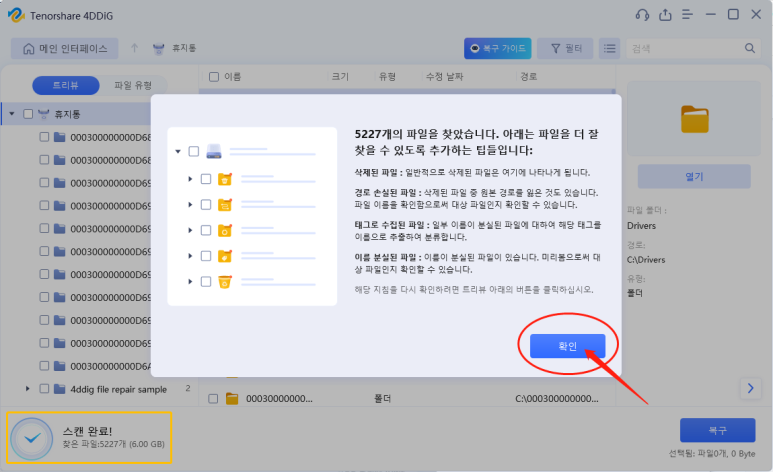Click the C:\Drivers path text
Viewport: 773px width, 472px height.
pos(646,260)
